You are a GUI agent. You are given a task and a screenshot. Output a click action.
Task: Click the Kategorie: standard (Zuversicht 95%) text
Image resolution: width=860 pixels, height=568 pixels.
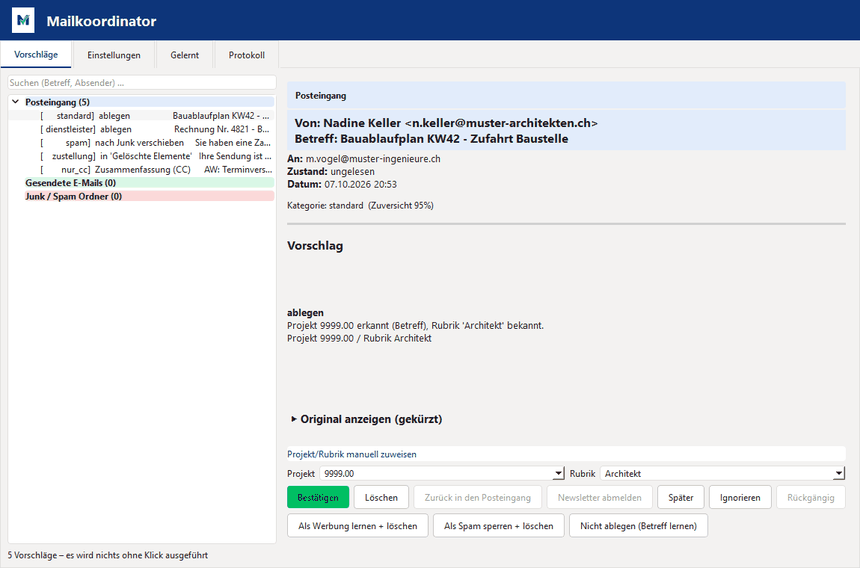click(360, 206)
